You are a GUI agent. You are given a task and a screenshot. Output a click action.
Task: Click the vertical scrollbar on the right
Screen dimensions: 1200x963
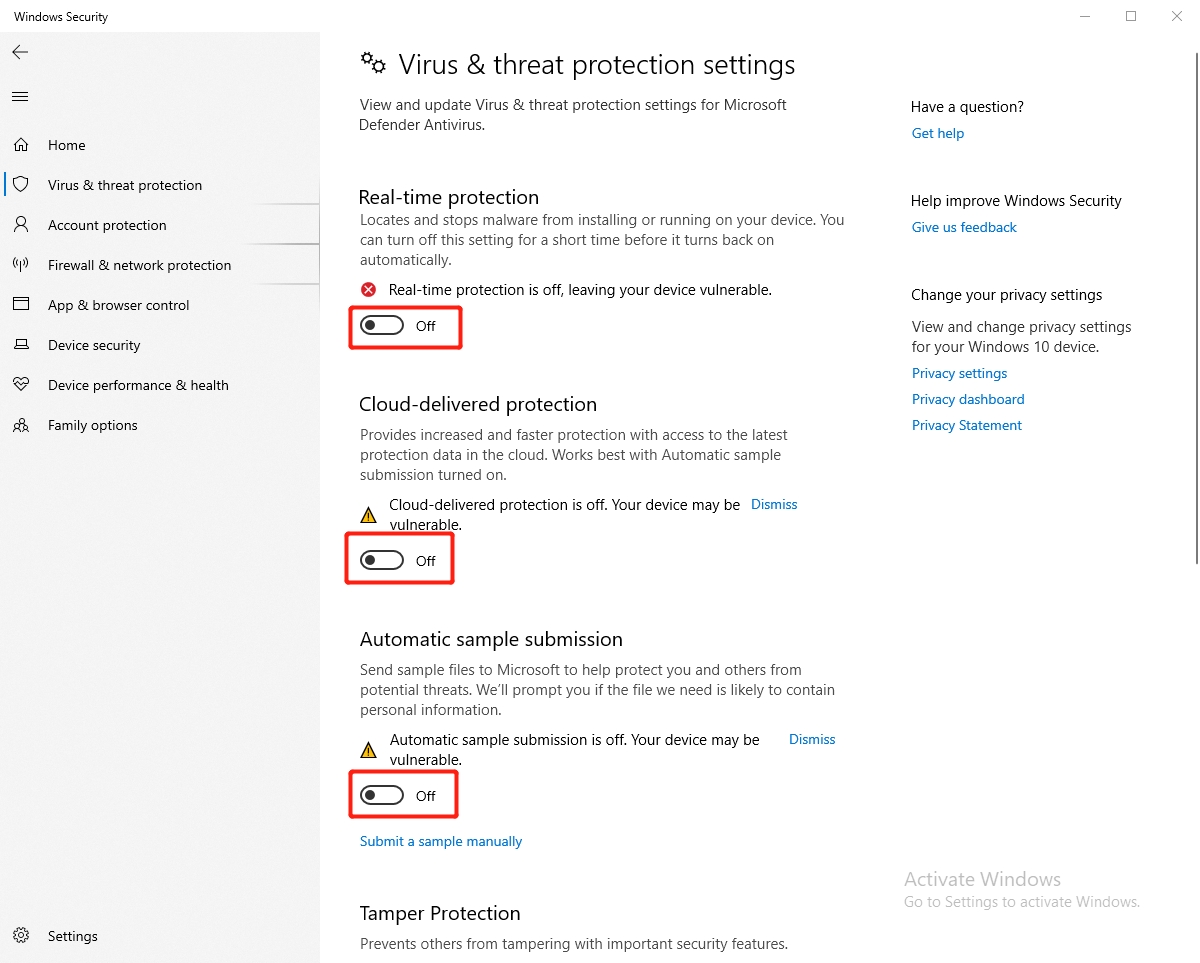[1196, 300]
